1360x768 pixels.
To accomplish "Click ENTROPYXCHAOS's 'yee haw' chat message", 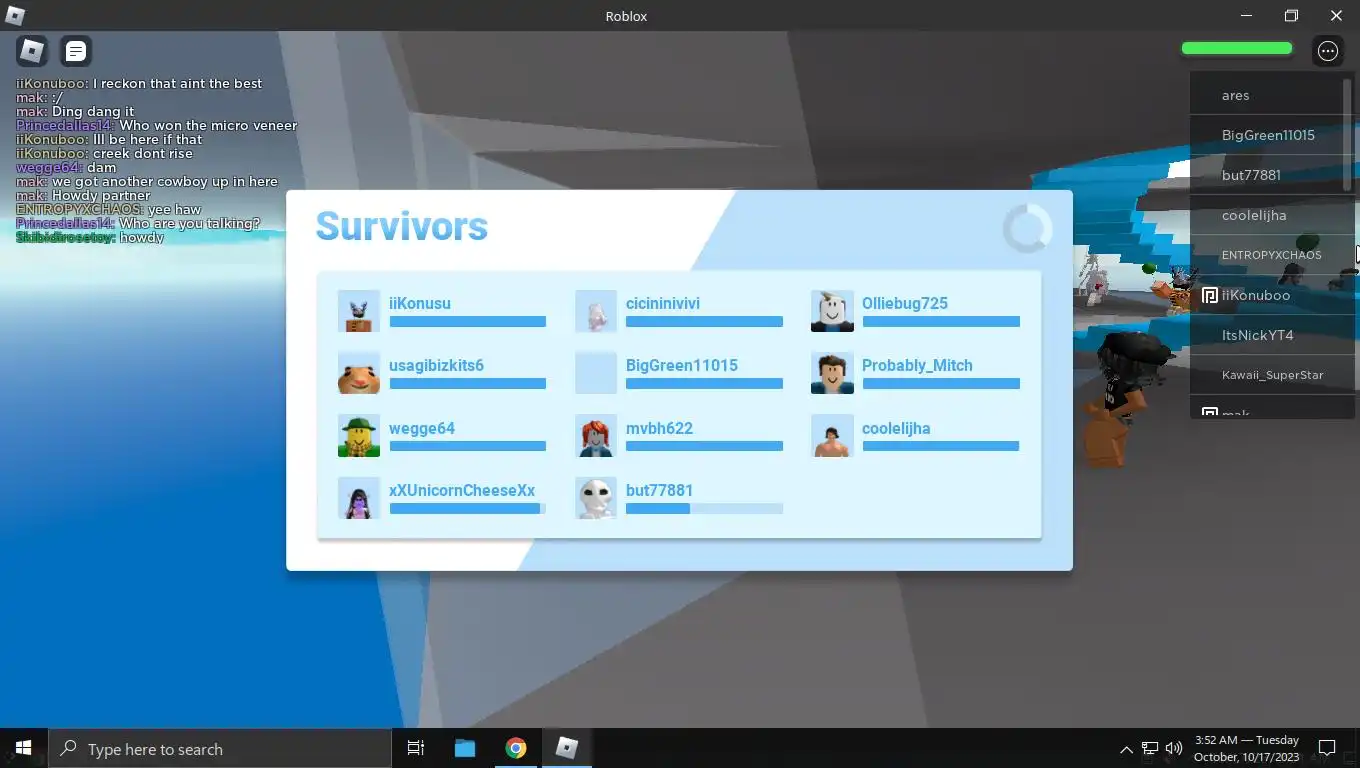I will click(109, 209).
